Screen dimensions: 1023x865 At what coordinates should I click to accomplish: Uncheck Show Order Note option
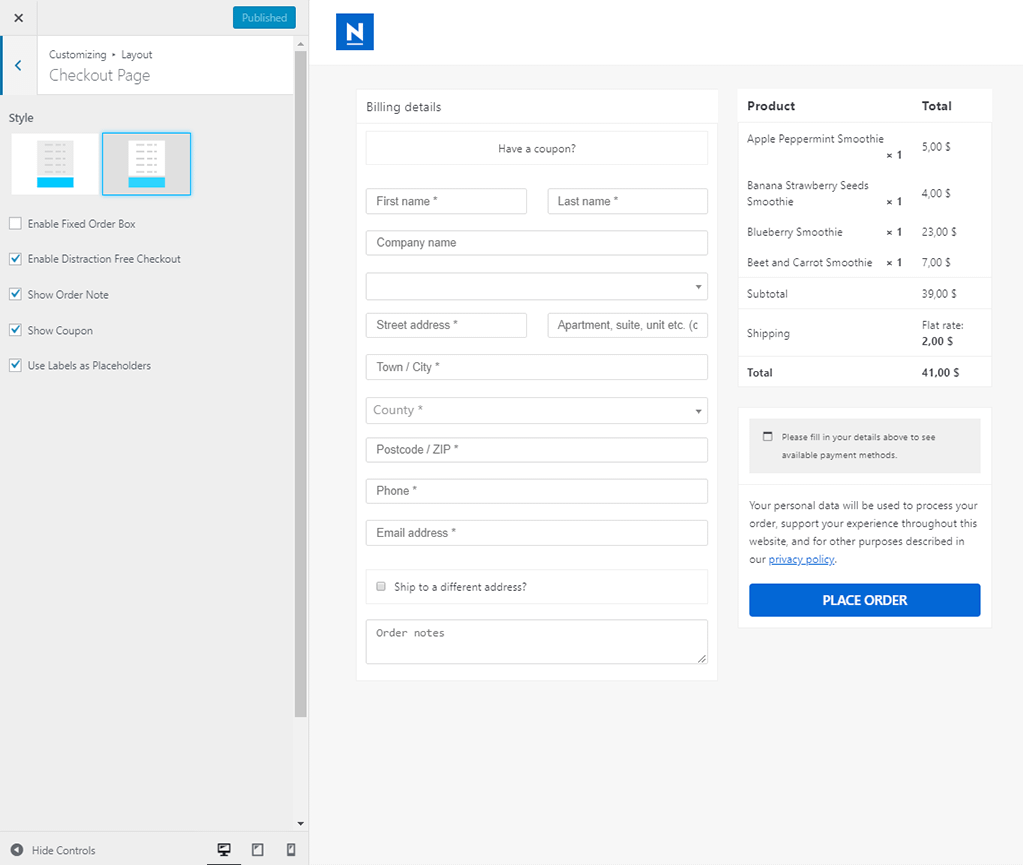[x=15, y=295]
